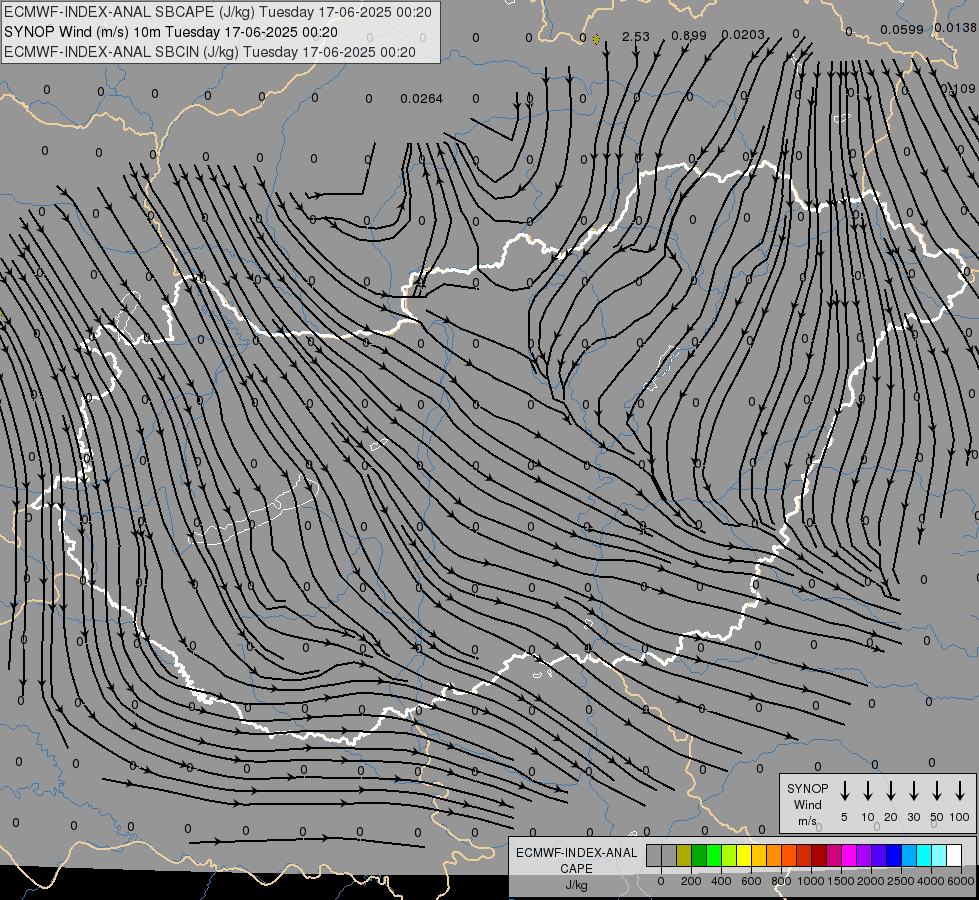This screenshot has height=900, width=979.
Task: Click the 0.0264 CAPE value on map
Action: [x=421, y=99]
